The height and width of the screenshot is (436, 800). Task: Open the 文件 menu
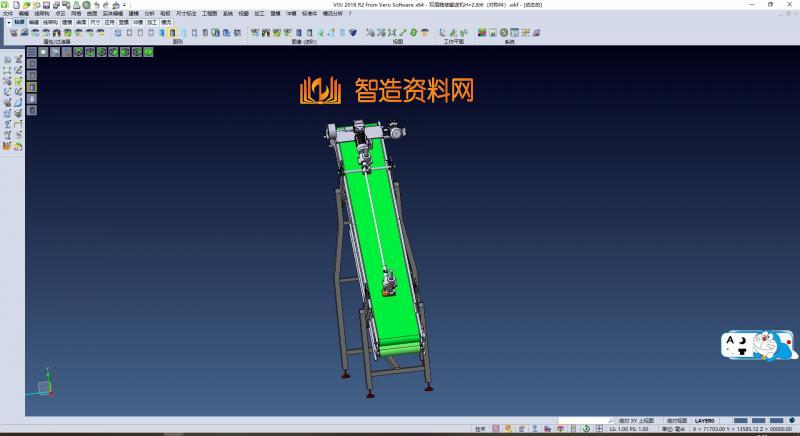7,13
